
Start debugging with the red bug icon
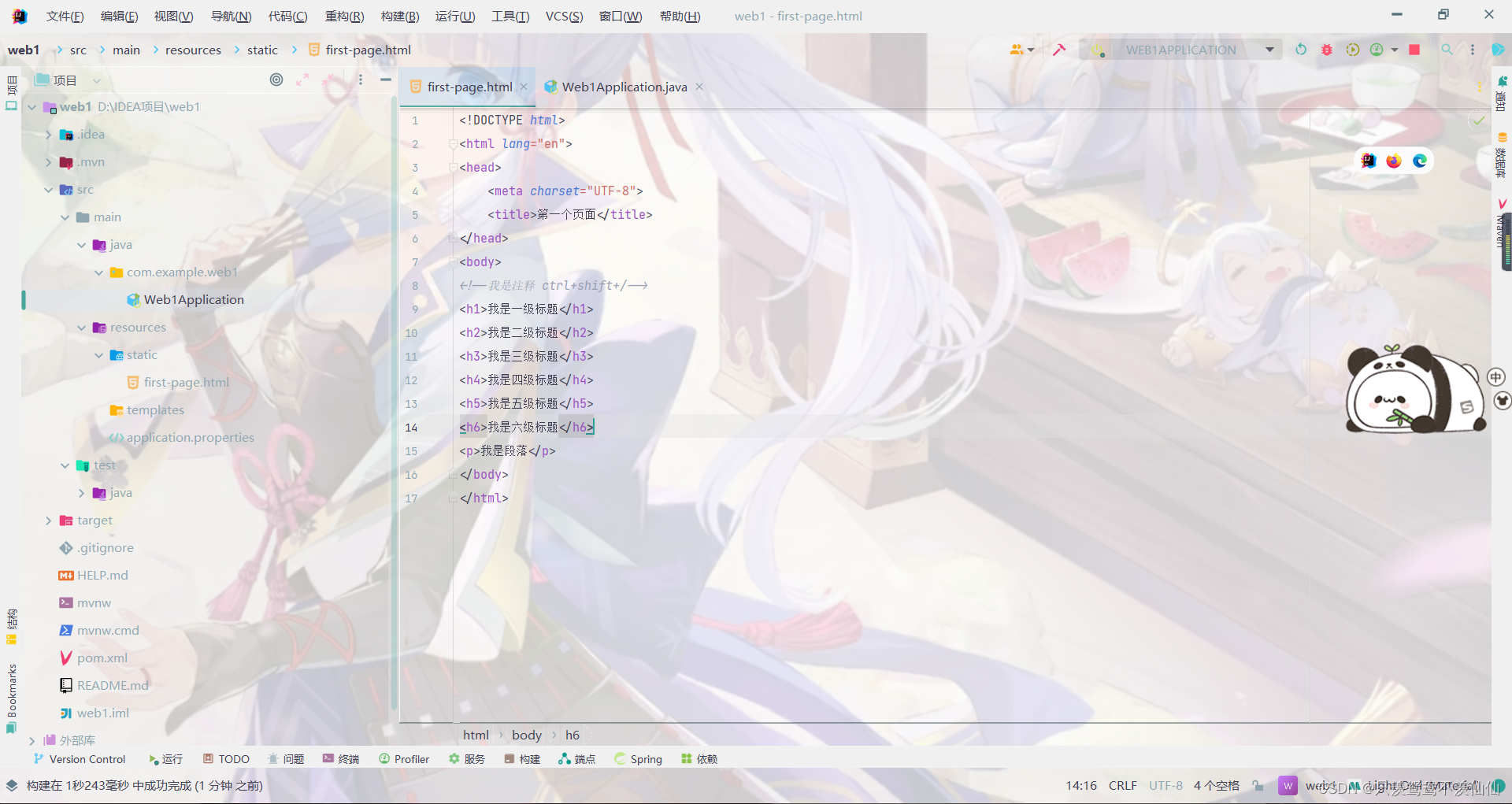(x=1327, y=50)
